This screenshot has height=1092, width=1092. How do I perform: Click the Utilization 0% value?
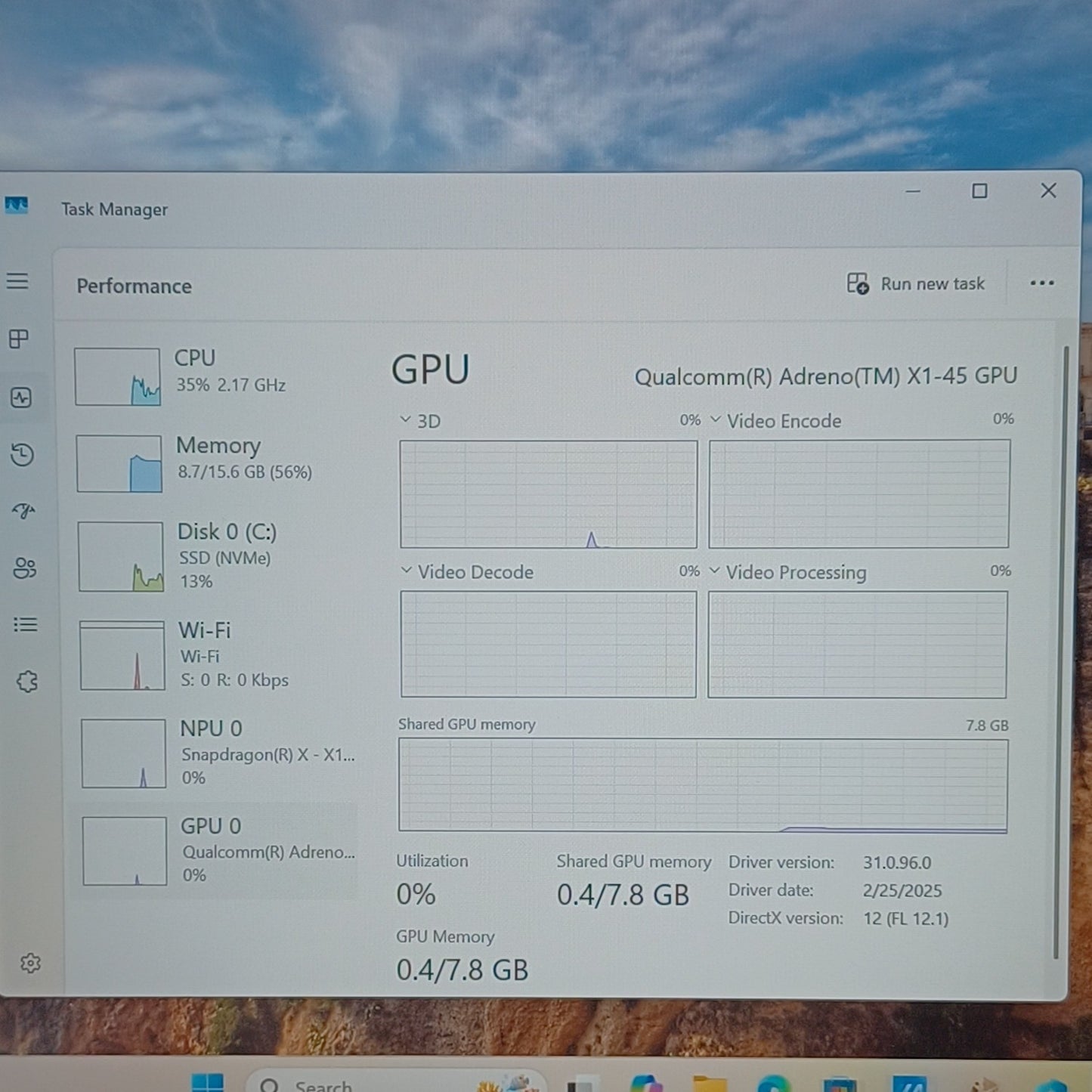416,895
